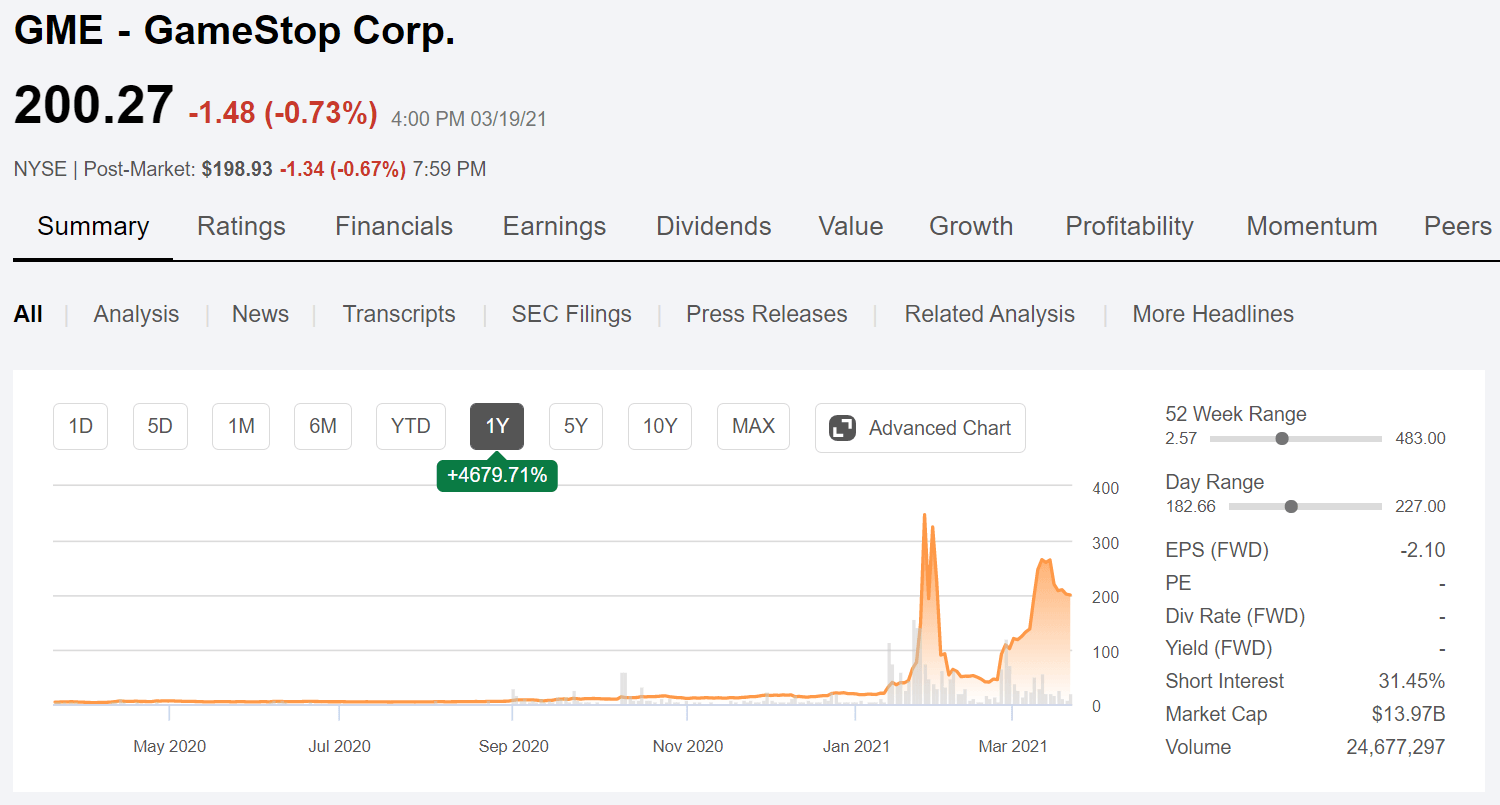Click the day high value 227.00
The width and height of the screenshot is (1500, 805).
(1420, 506)
